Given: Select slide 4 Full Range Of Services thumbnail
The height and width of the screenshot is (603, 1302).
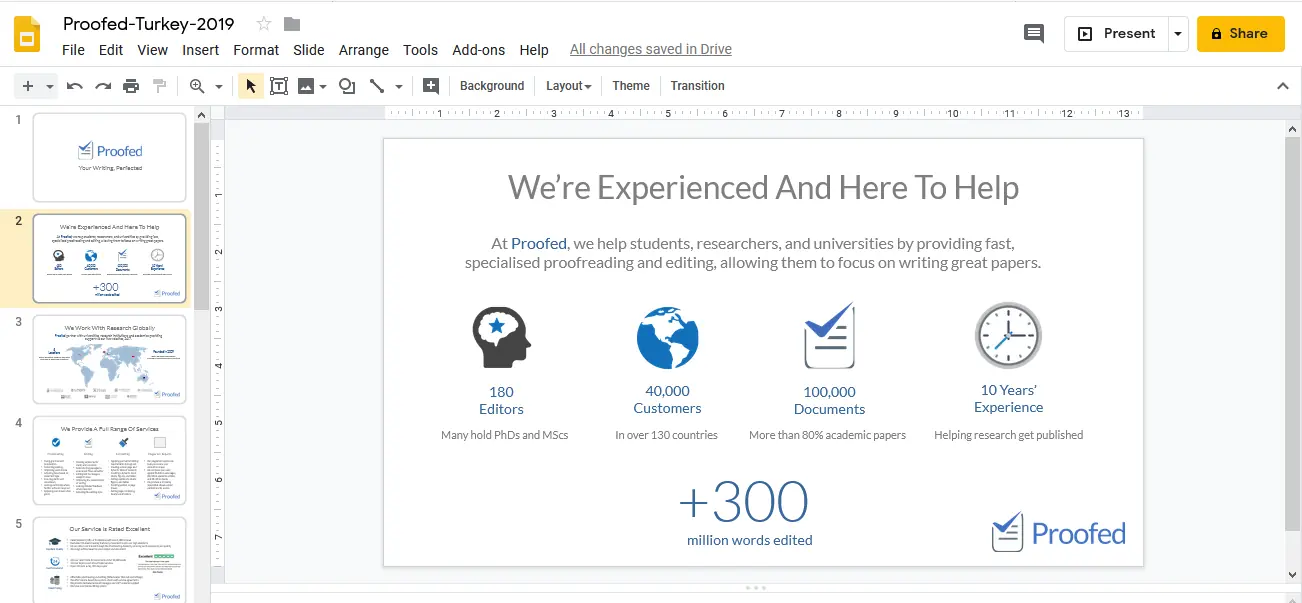Looking at the screenshot, I should tap(110, 460).
